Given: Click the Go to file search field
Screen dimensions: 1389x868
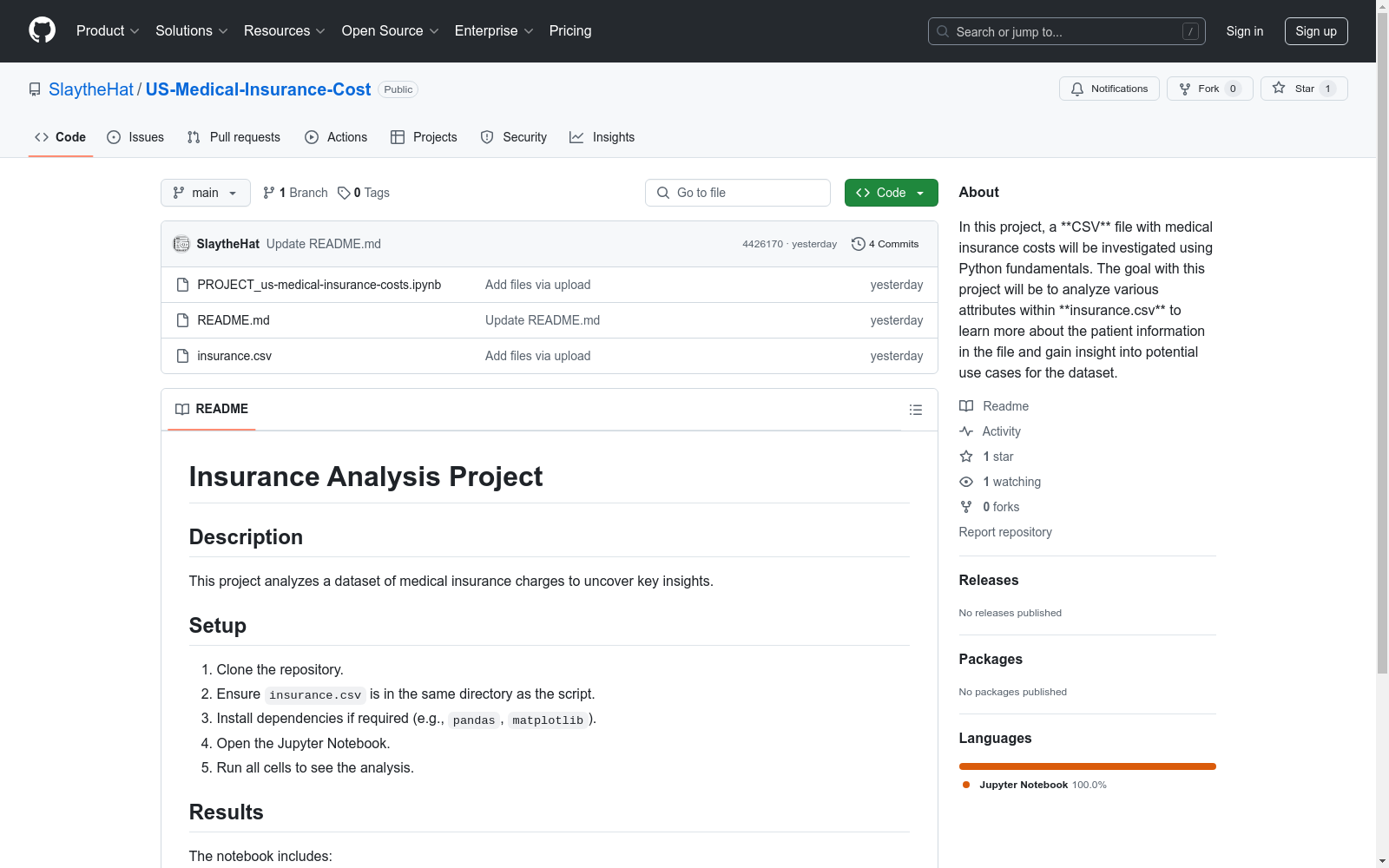Looking at the screenshot, I should point(738,193).
